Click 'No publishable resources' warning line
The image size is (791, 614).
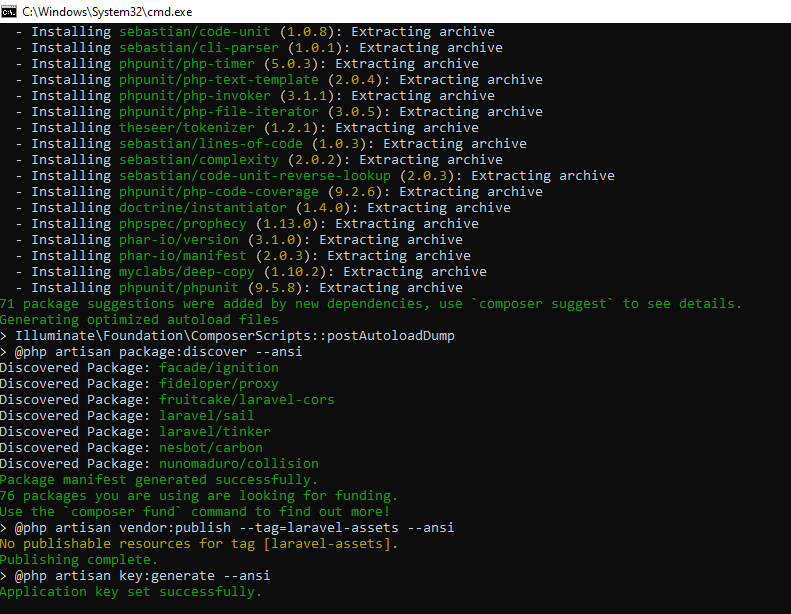click(x=199, y=544)
